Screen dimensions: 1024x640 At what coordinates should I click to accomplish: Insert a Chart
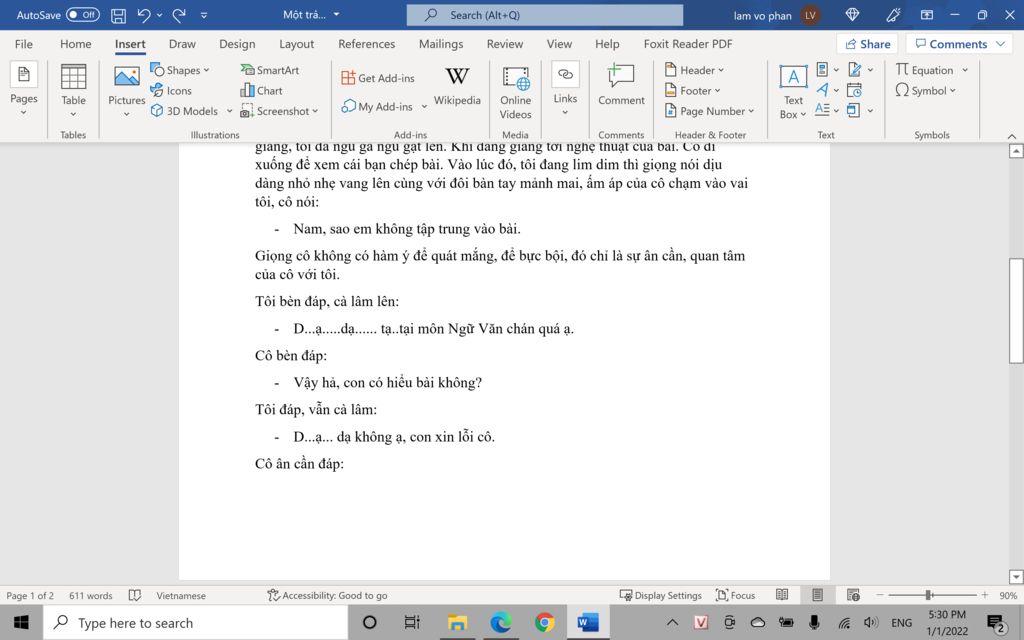point(261,91)
